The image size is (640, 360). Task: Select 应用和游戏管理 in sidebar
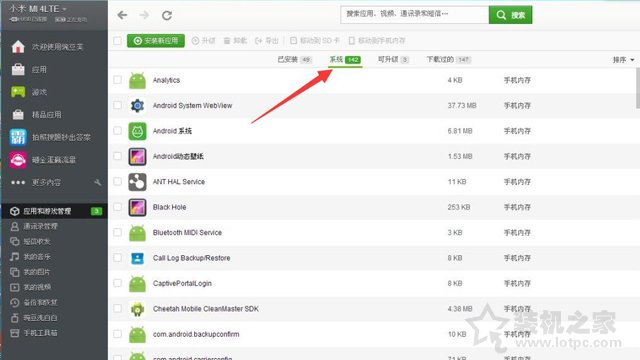pyautogui.click(x=54, y=211)
